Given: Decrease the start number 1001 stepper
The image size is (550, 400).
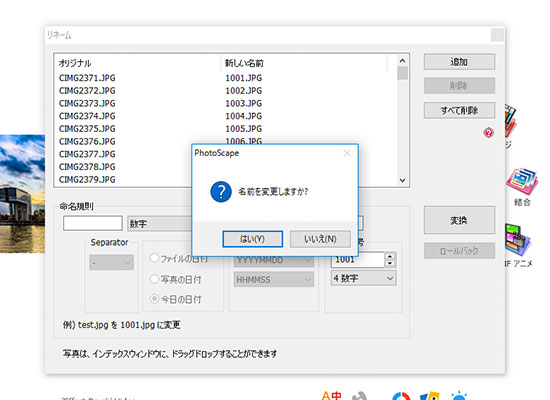Looking at the screenshot, I should tap(390, 263).
